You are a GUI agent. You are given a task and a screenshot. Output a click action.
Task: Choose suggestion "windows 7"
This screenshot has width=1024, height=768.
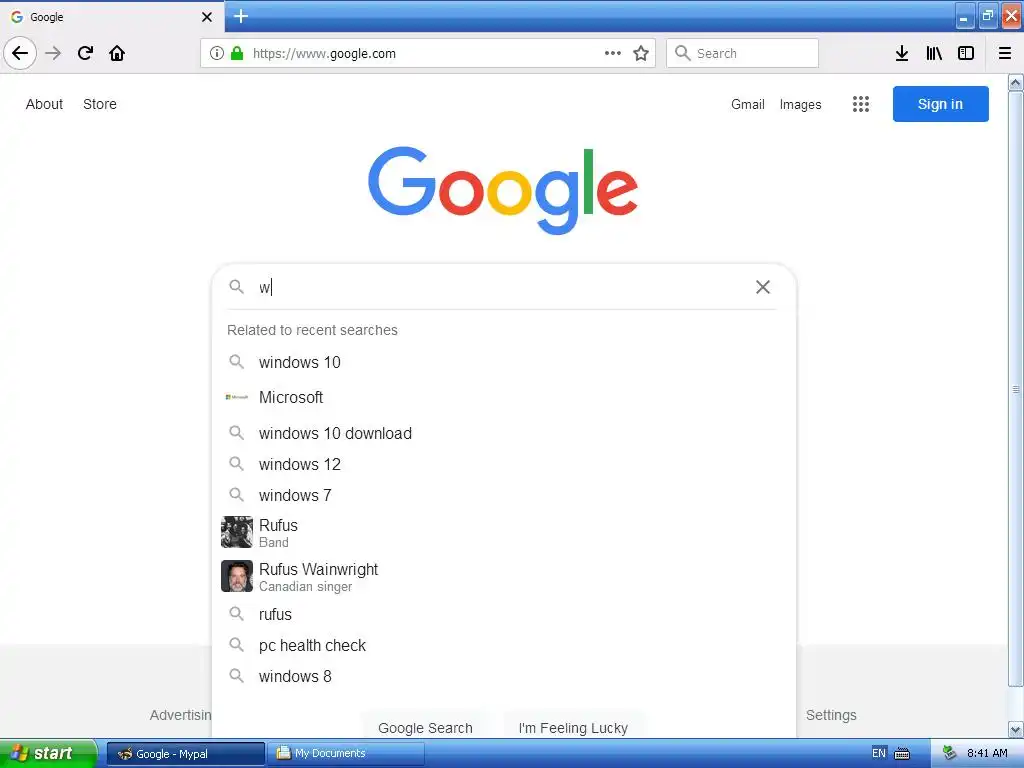(504, 495)
